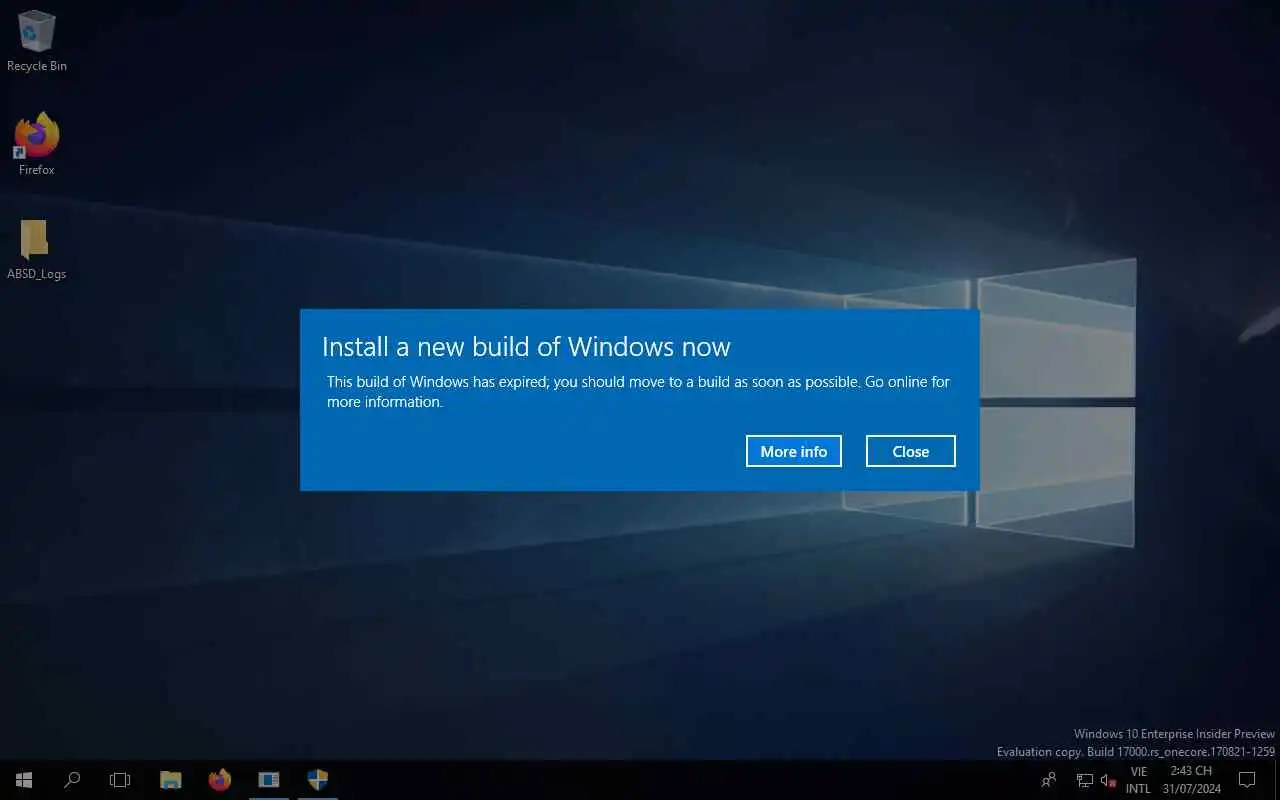Switch to the blue window app on taskbar

coord(269,780)
